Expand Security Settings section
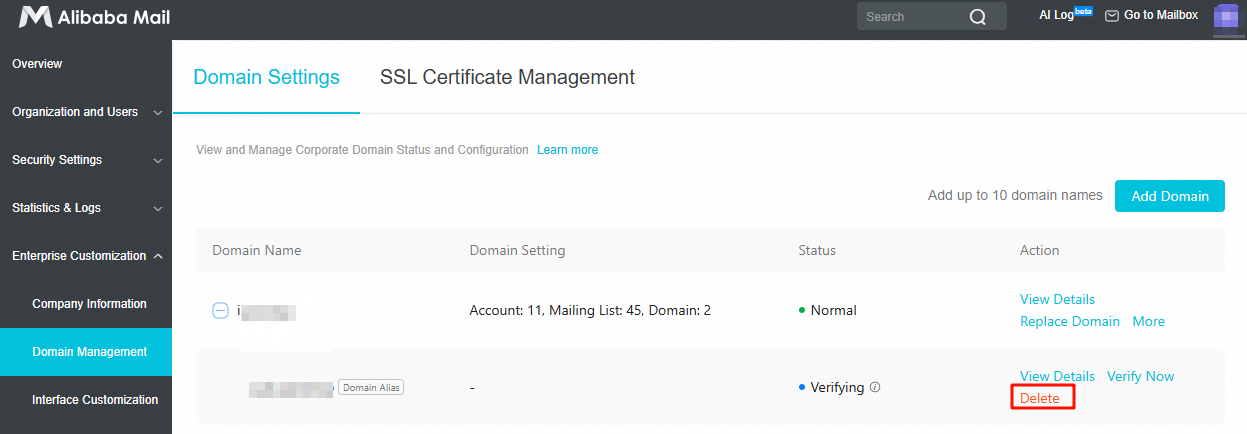Screen dimensions: 1247x434 point(158,161)
